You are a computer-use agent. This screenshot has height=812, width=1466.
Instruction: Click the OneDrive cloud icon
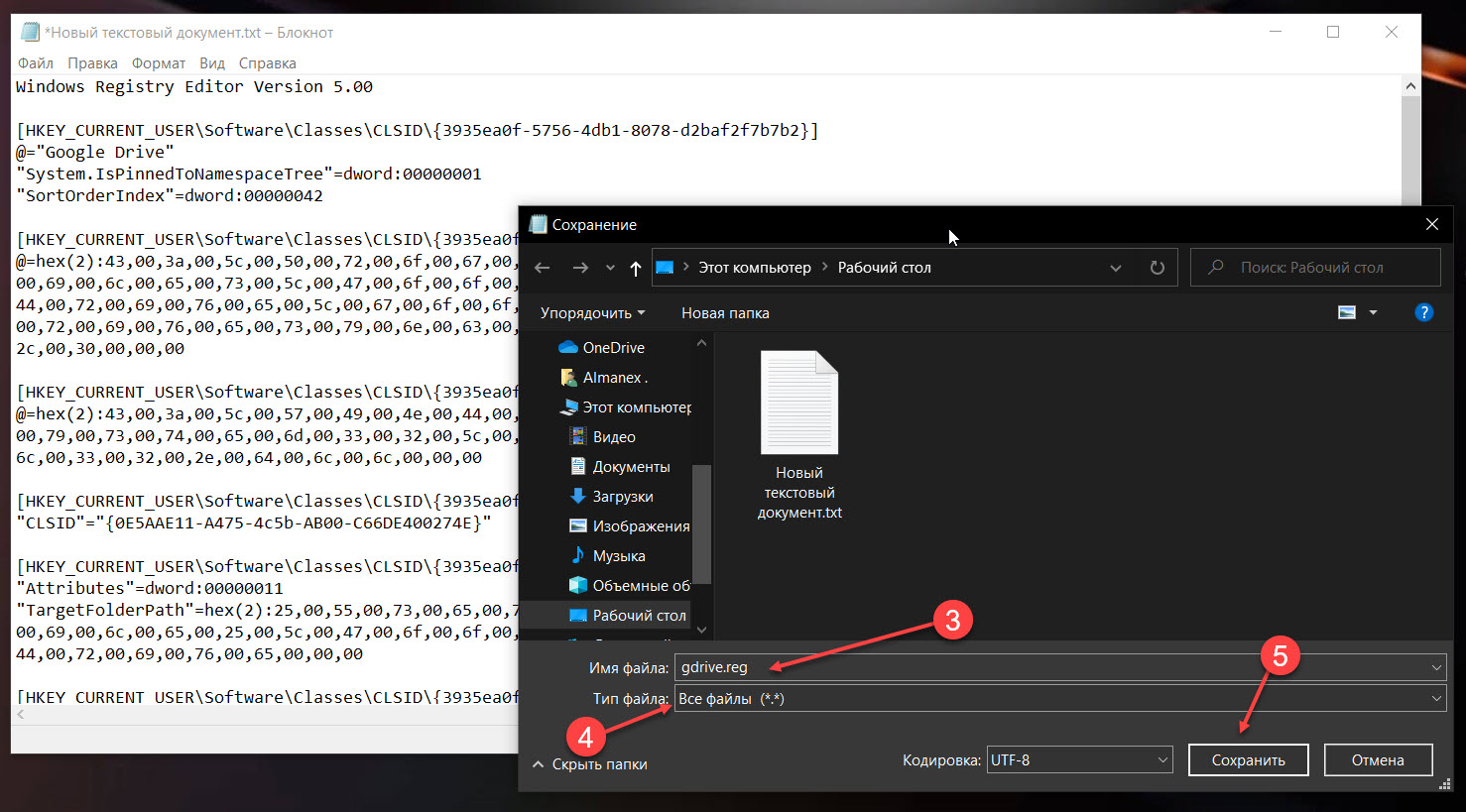click(568, 348)
